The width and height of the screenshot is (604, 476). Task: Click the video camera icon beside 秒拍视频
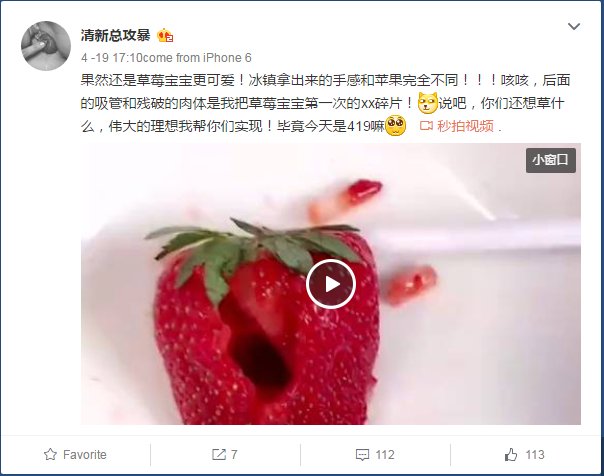coord(426,126)
